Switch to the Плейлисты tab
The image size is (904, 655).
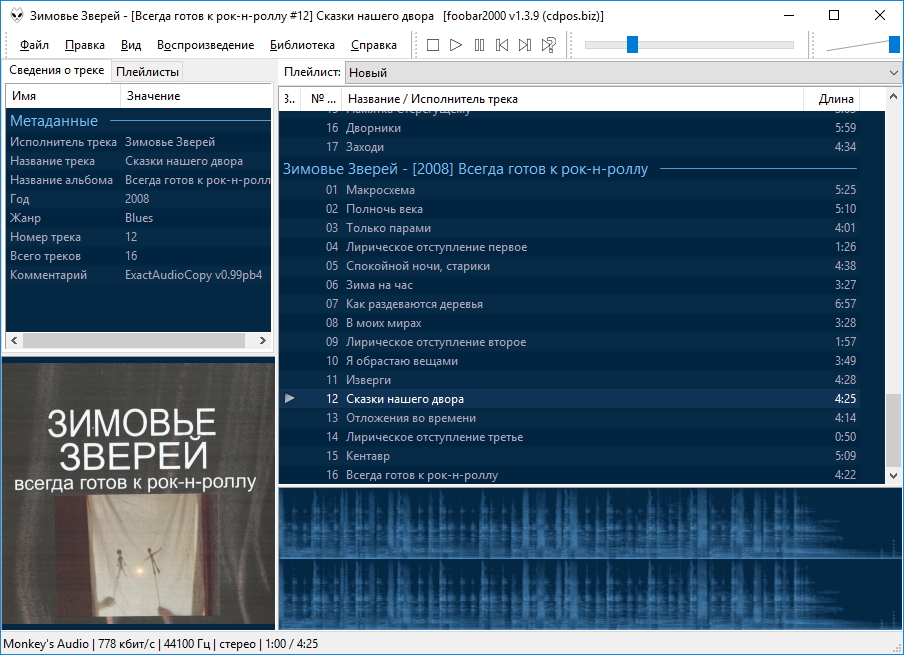click(148, 72)
